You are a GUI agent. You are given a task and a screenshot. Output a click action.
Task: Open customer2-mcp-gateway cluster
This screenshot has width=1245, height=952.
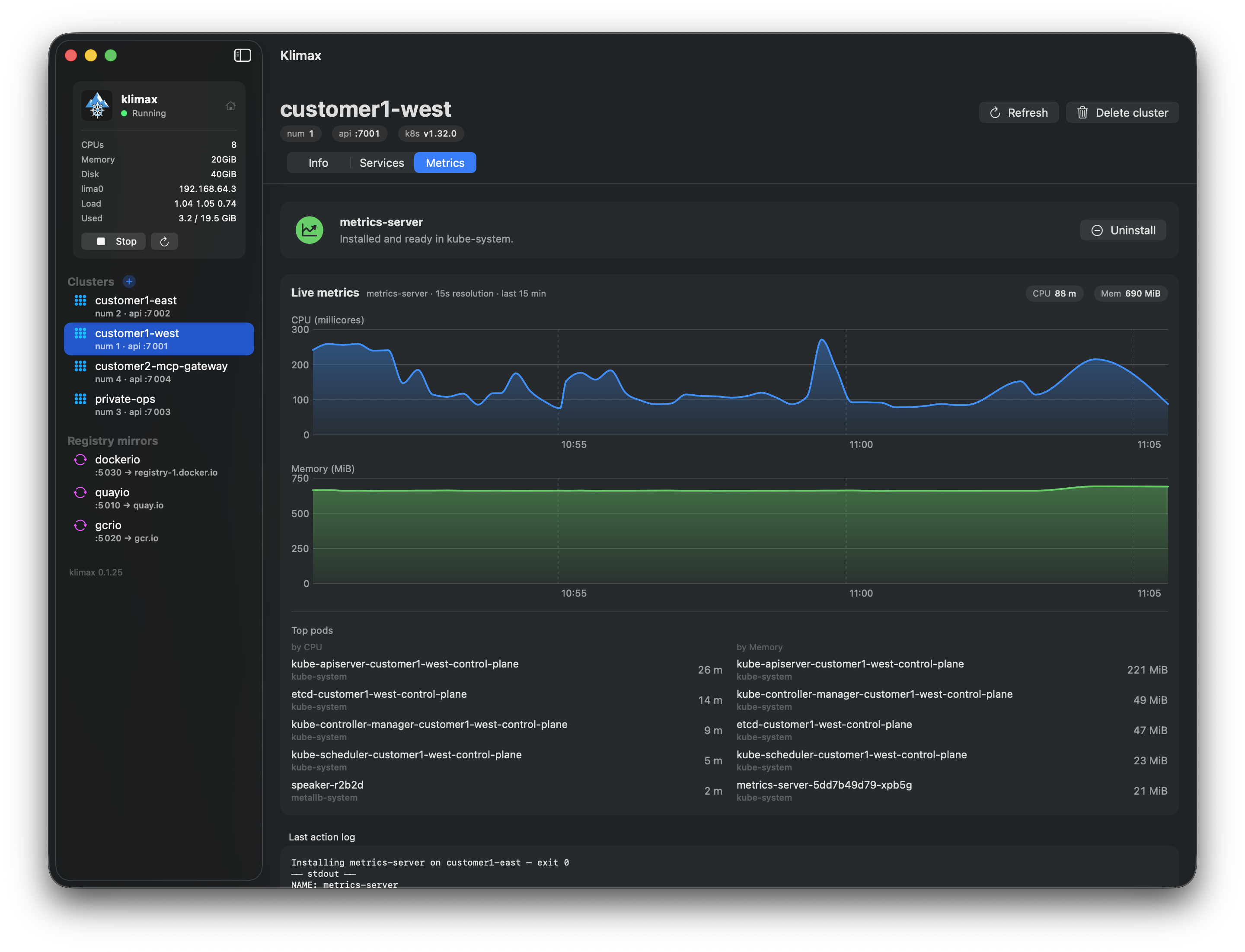point(159,372)
